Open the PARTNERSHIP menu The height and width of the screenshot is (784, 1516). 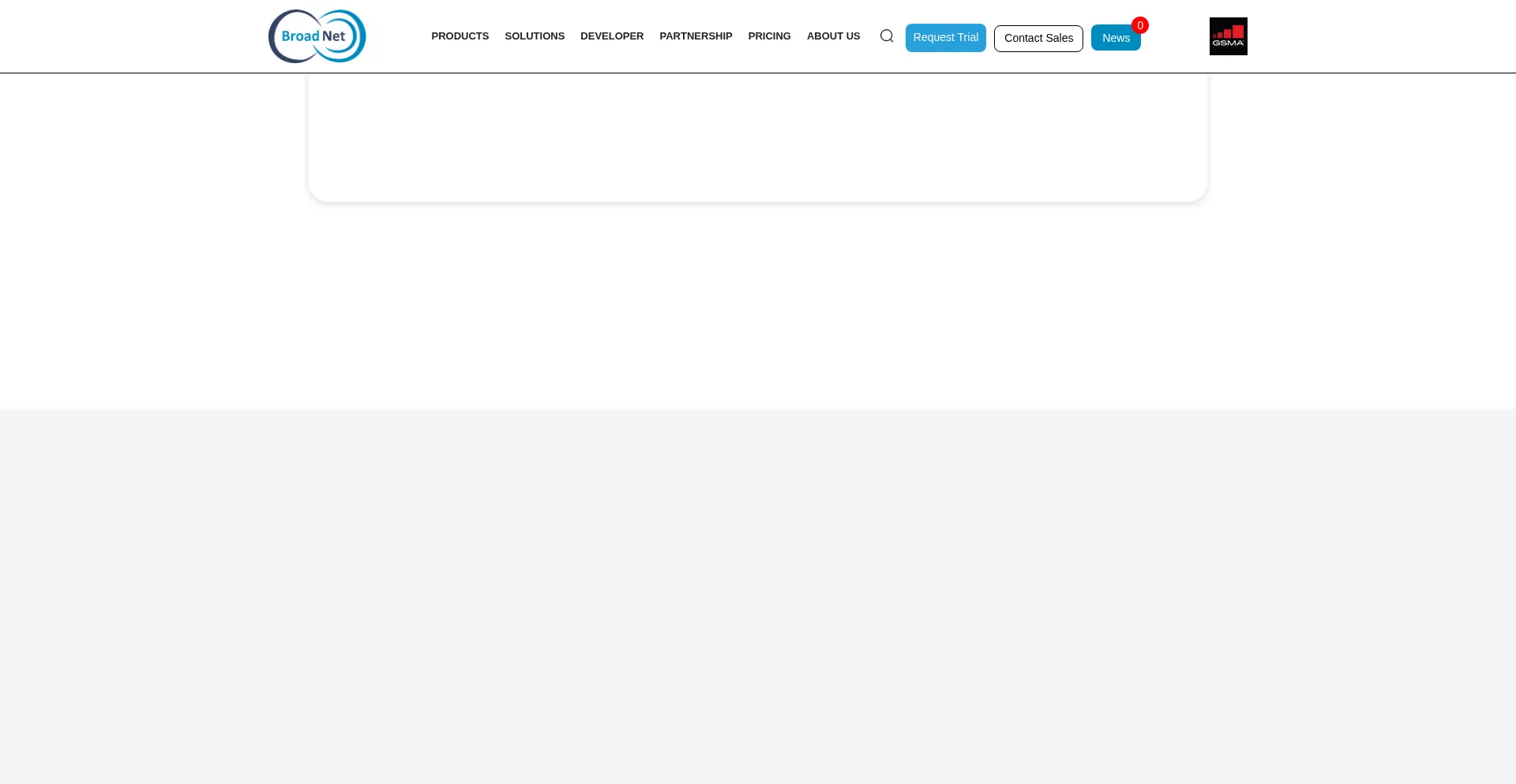pos(696,36)
